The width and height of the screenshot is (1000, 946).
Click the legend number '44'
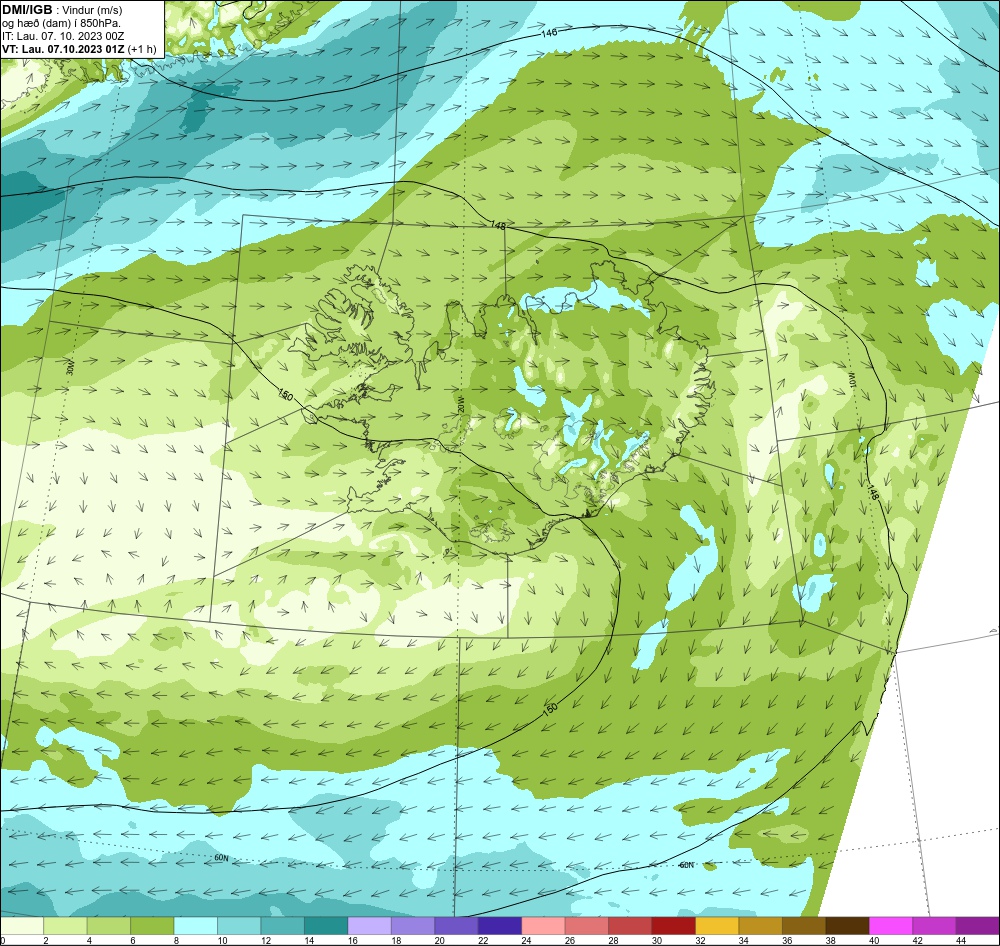pos(960,940)
